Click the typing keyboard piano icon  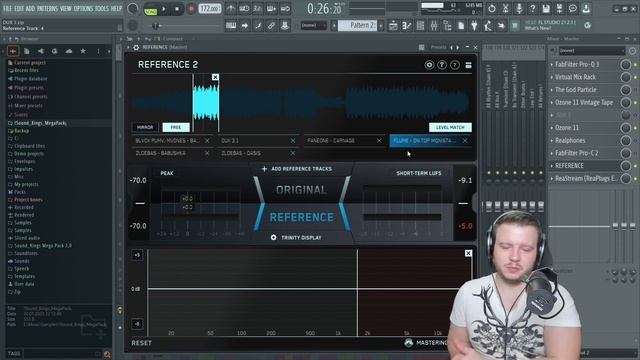tap(231, 26)
